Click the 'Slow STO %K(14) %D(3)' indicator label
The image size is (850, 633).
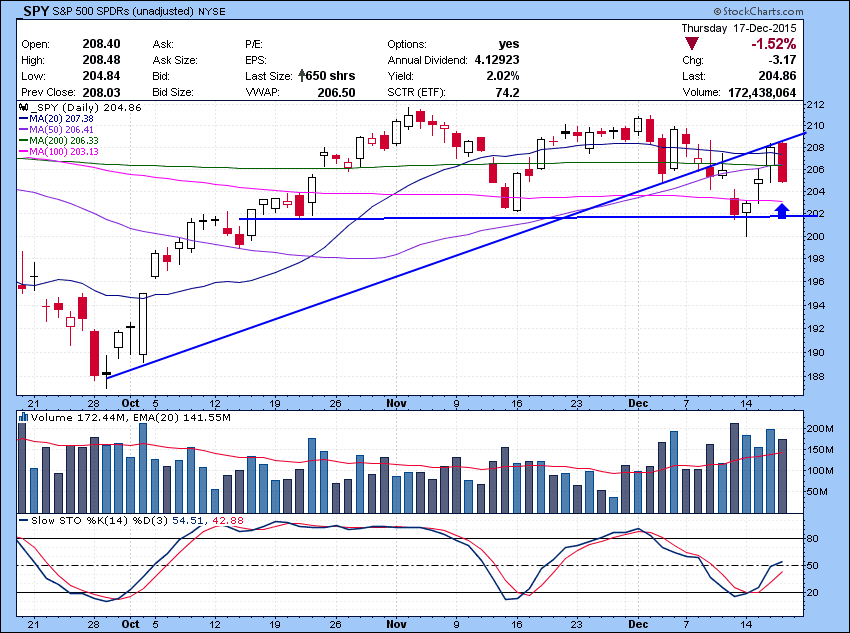(x=100, y=520)
